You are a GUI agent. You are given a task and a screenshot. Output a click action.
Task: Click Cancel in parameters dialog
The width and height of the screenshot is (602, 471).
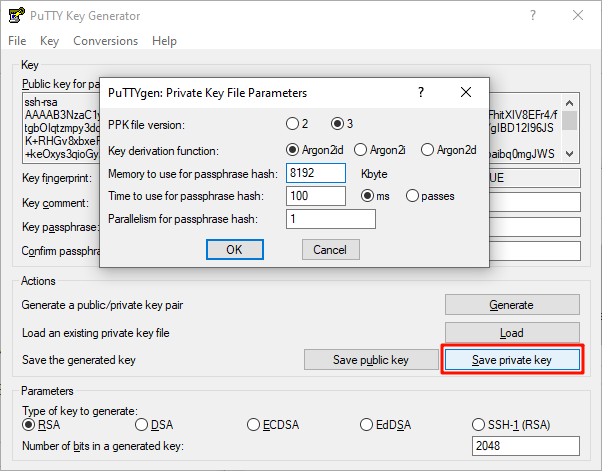(331, 250)
